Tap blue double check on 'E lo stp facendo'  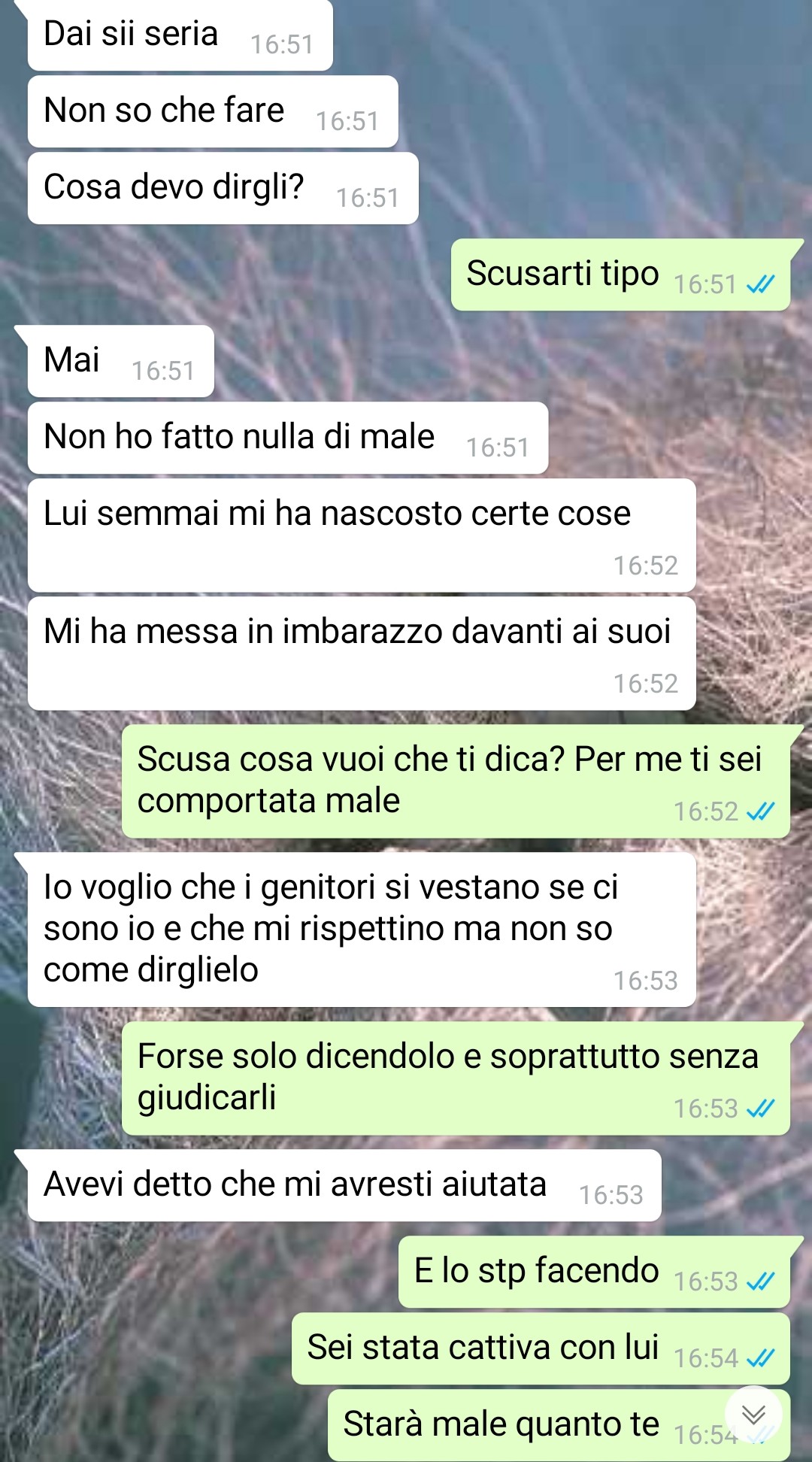[760, 1282]
